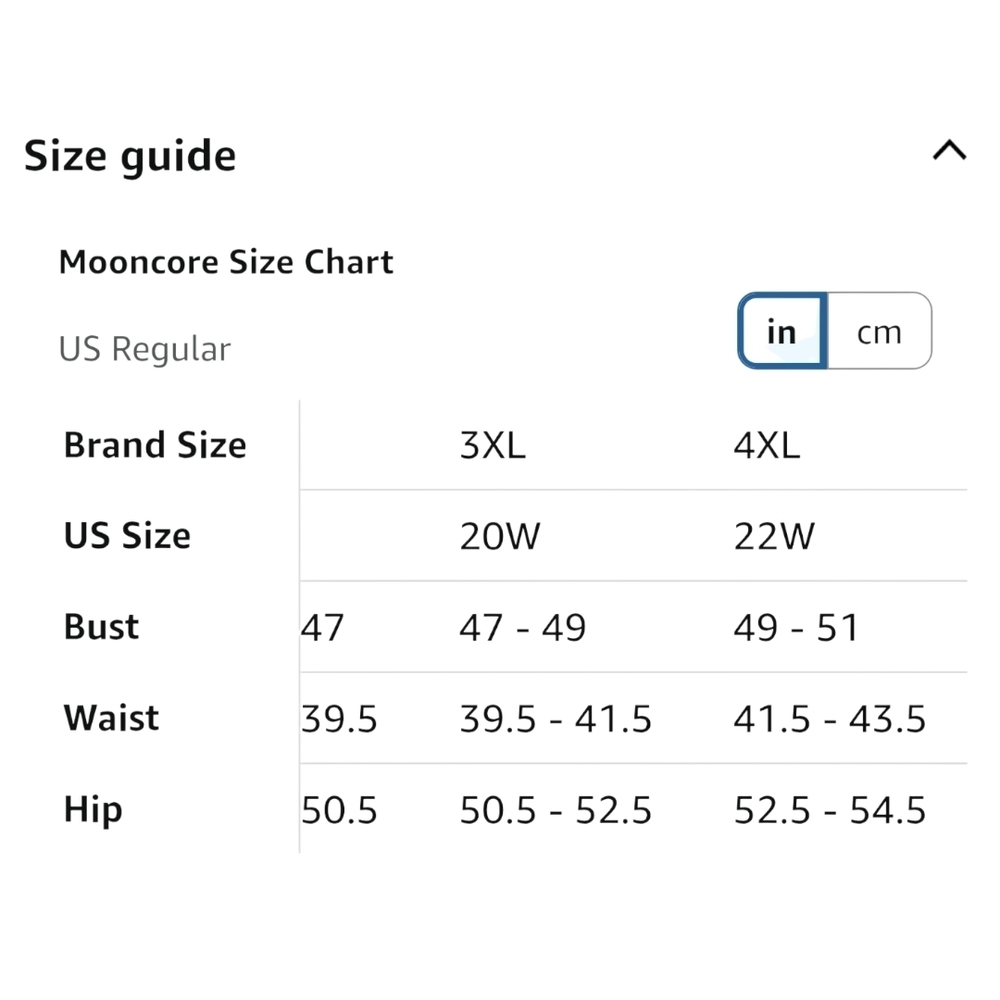This screenshot has width=1000, height=1000.
Task: Click the 49 - 51 bust value
Action: [x=797, y=628]
